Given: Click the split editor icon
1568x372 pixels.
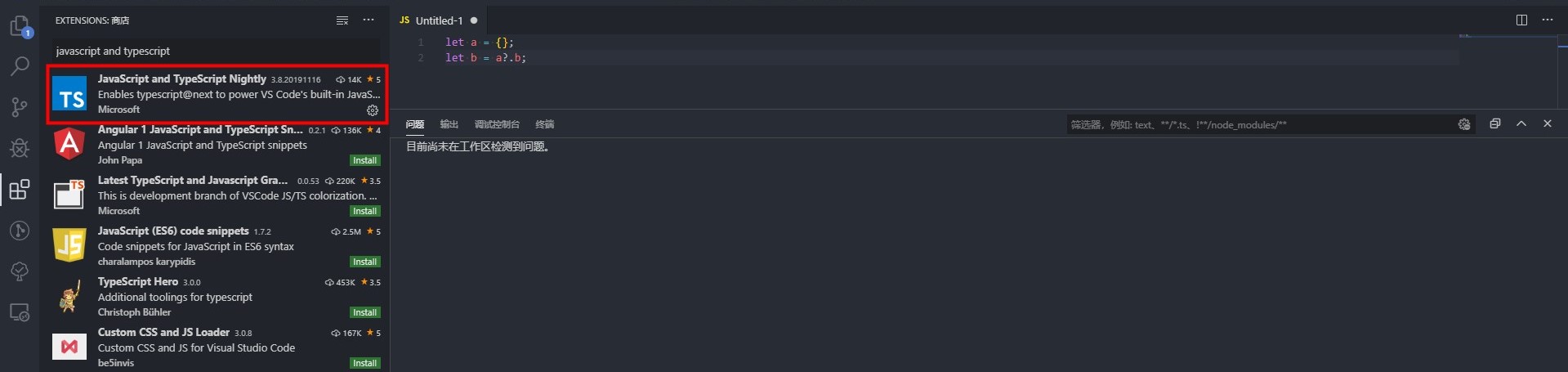Looking at the screenshot, I should click(x=1521, y=20).
